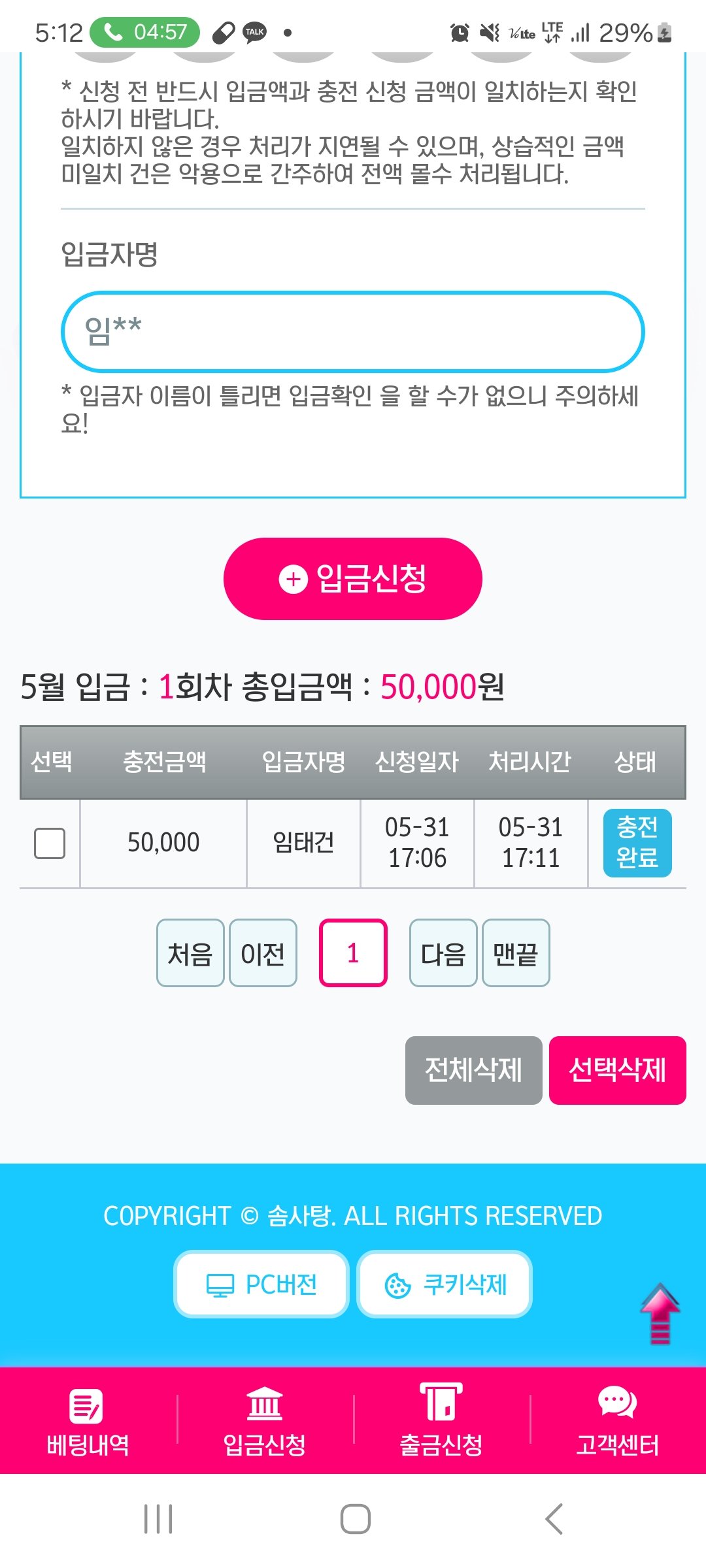
Task: Switch to PC버전 site
Action: point(261,1284)
